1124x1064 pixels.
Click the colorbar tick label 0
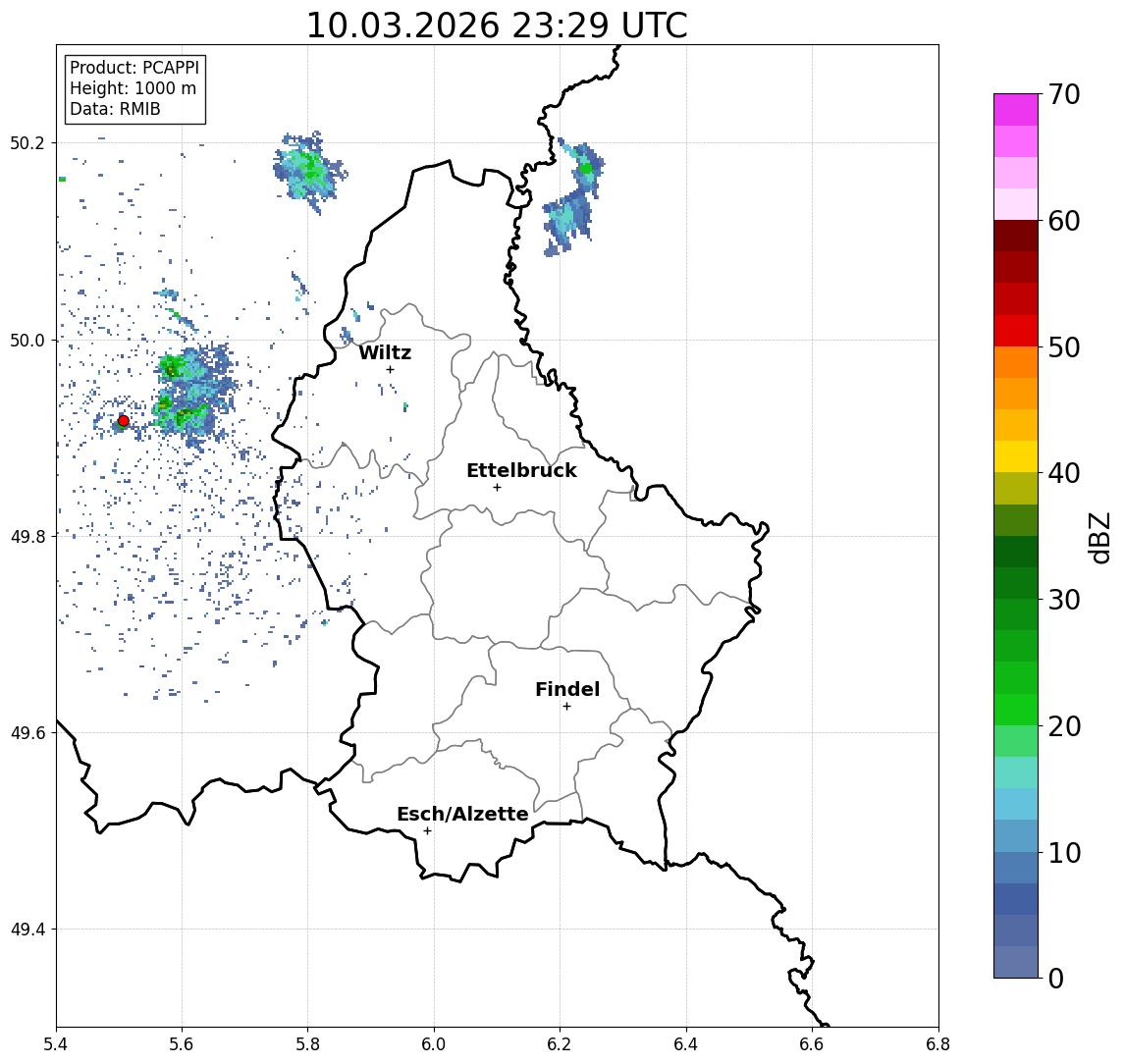[1056, 978]
